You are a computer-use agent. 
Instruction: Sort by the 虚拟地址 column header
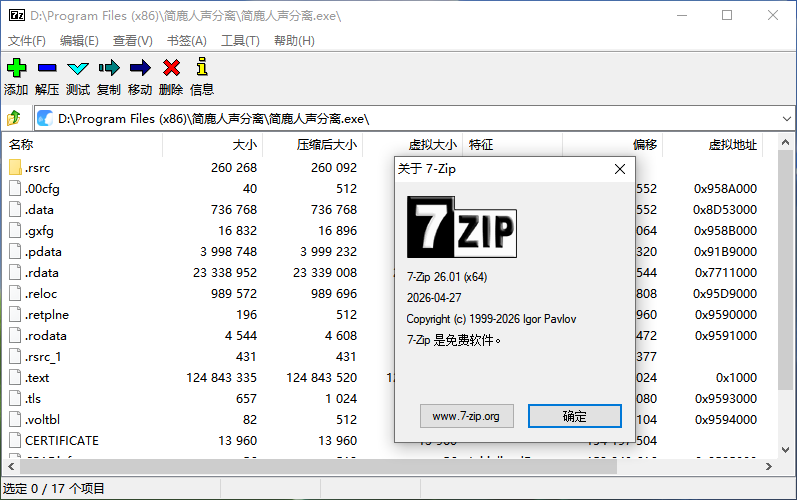click(713, 145)
